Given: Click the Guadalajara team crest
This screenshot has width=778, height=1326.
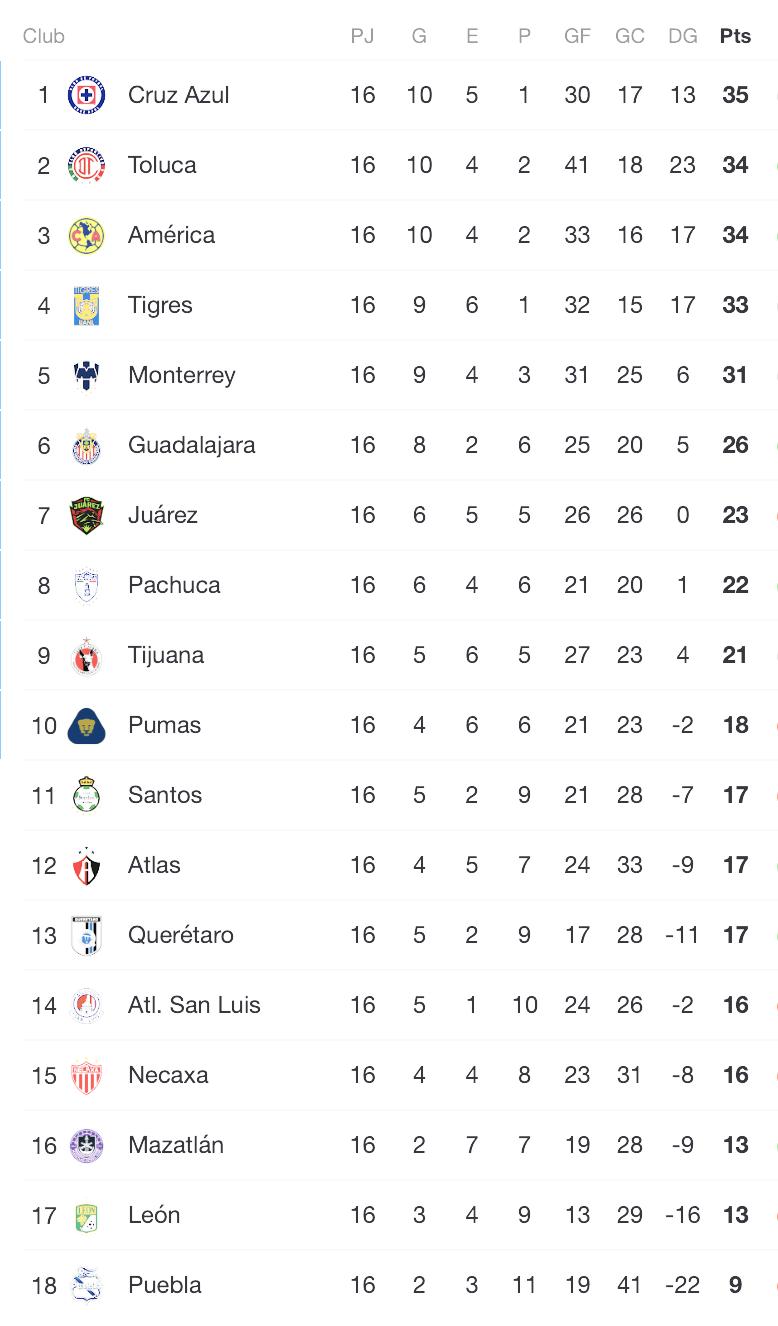Looking at the screenshot, I should [87, 445].
